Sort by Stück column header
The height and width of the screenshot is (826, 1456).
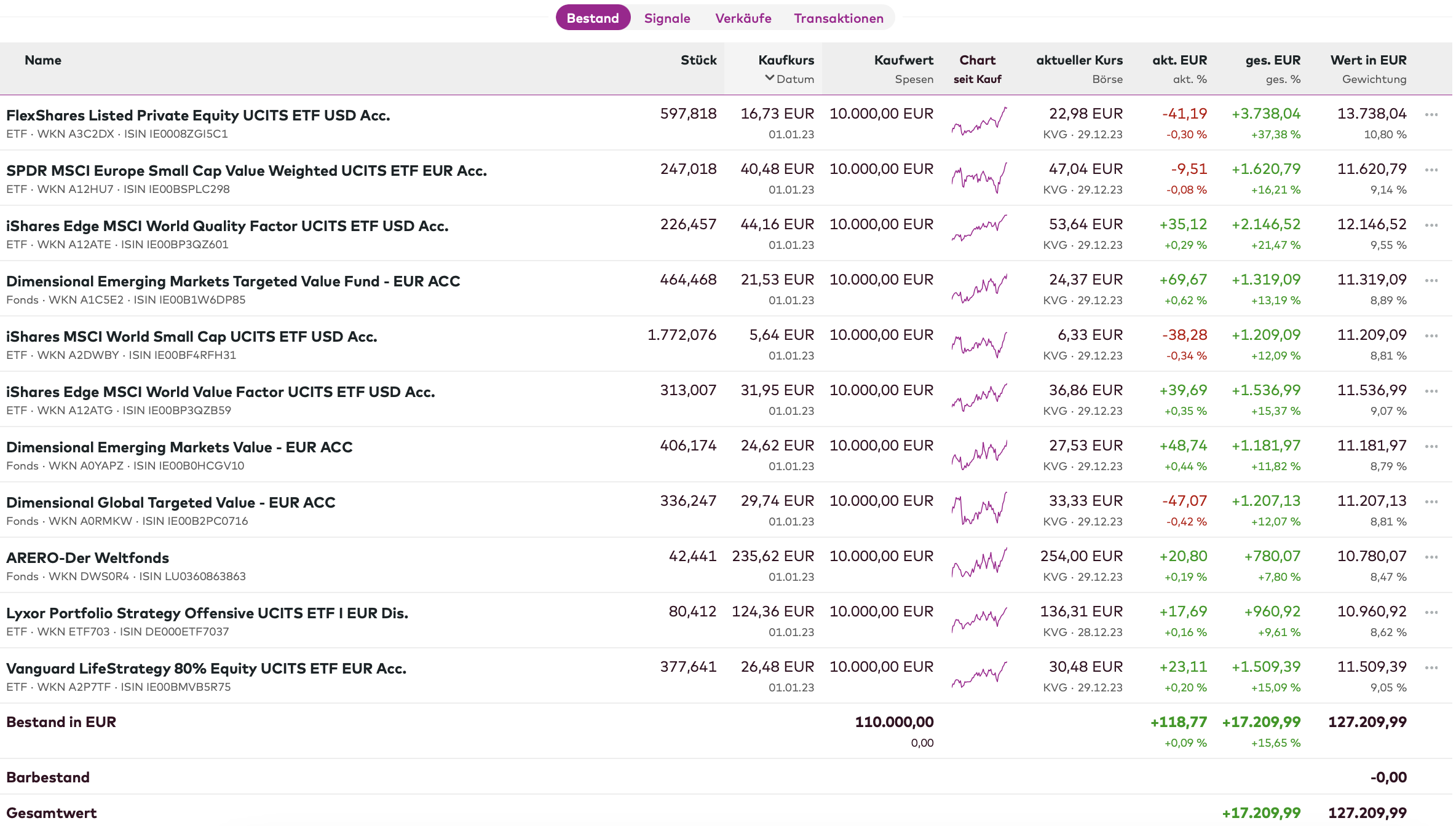698,60
